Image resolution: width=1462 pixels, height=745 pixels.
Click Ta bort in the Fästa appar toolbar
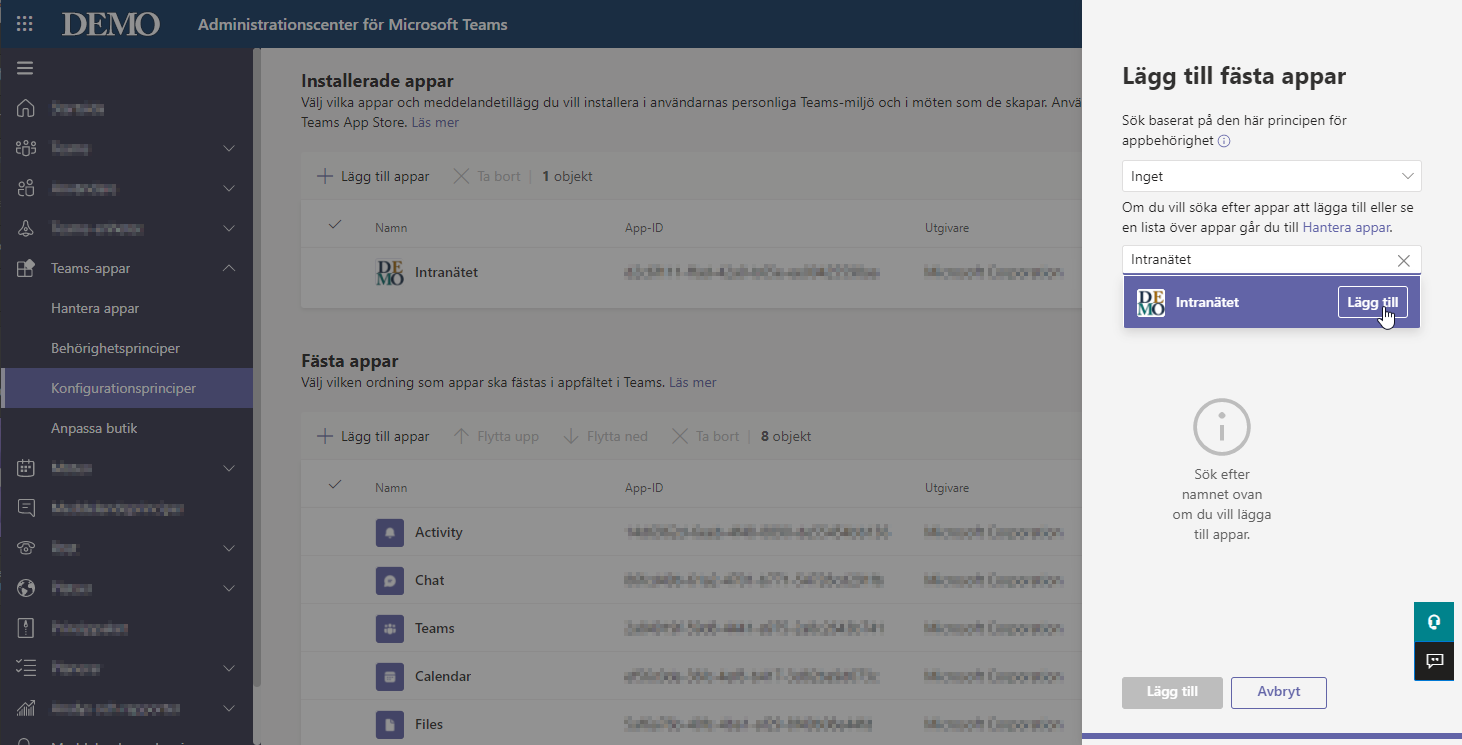[x=705, y=436]
